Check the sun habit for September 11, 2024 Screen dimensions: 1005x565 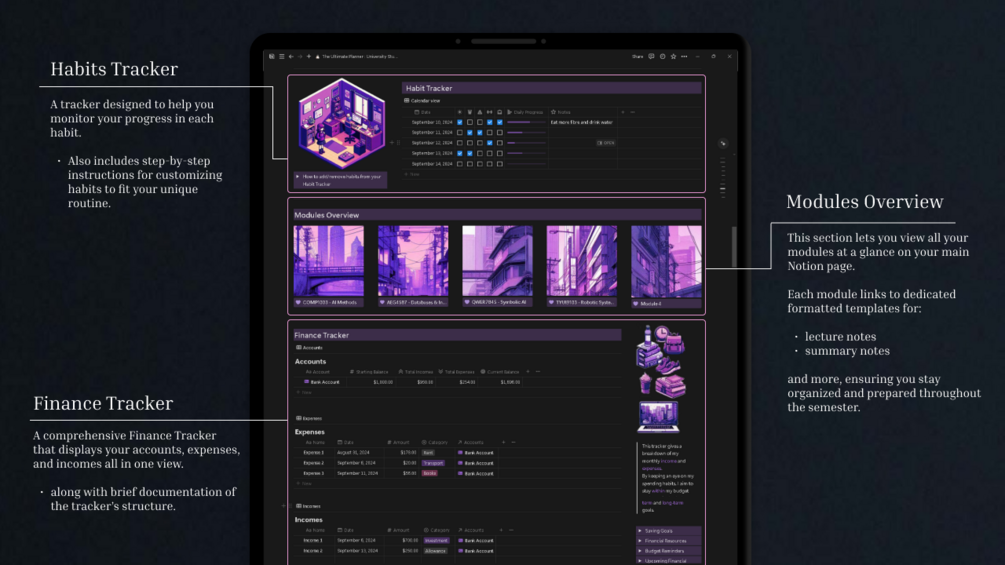tap(460, 133)
